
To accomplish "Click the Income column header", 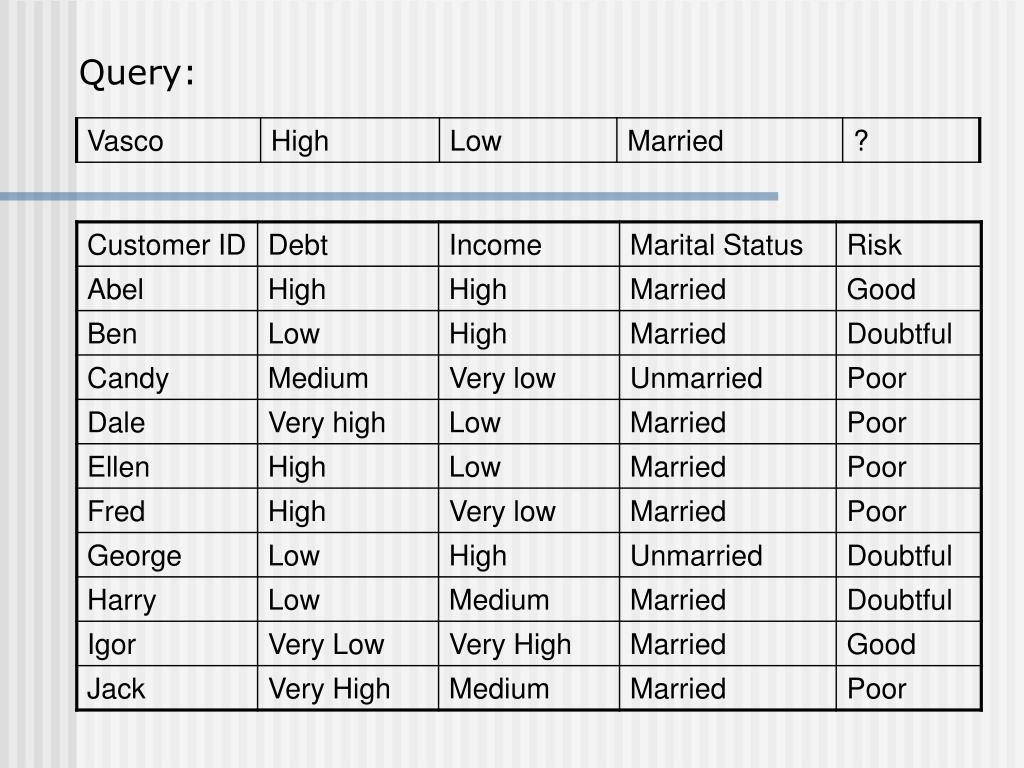I will click(529, 245).
